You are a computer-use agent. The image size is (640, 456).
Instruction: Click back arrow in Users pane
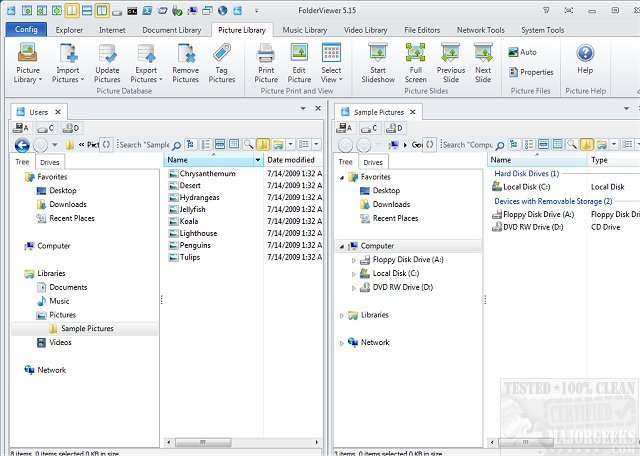click(x=22, y=145)
